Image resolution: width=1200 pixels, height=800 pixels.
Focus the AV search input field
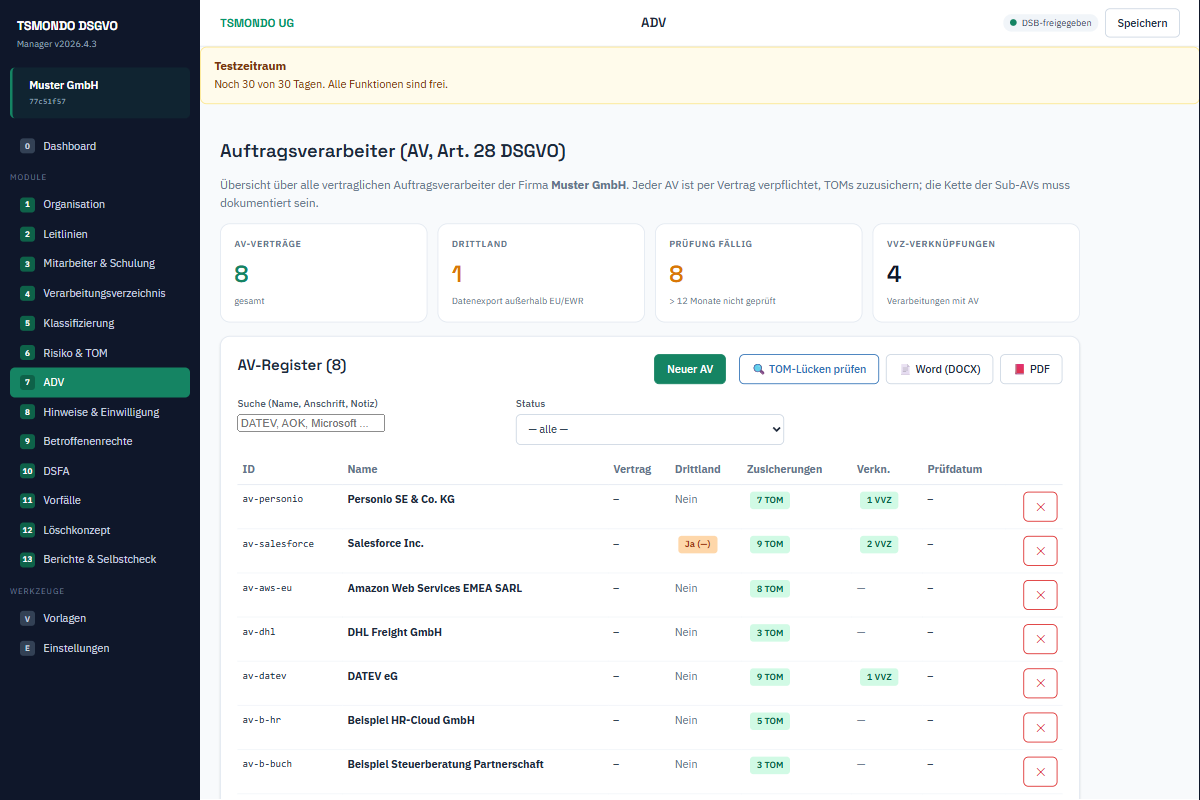[311, 423]
